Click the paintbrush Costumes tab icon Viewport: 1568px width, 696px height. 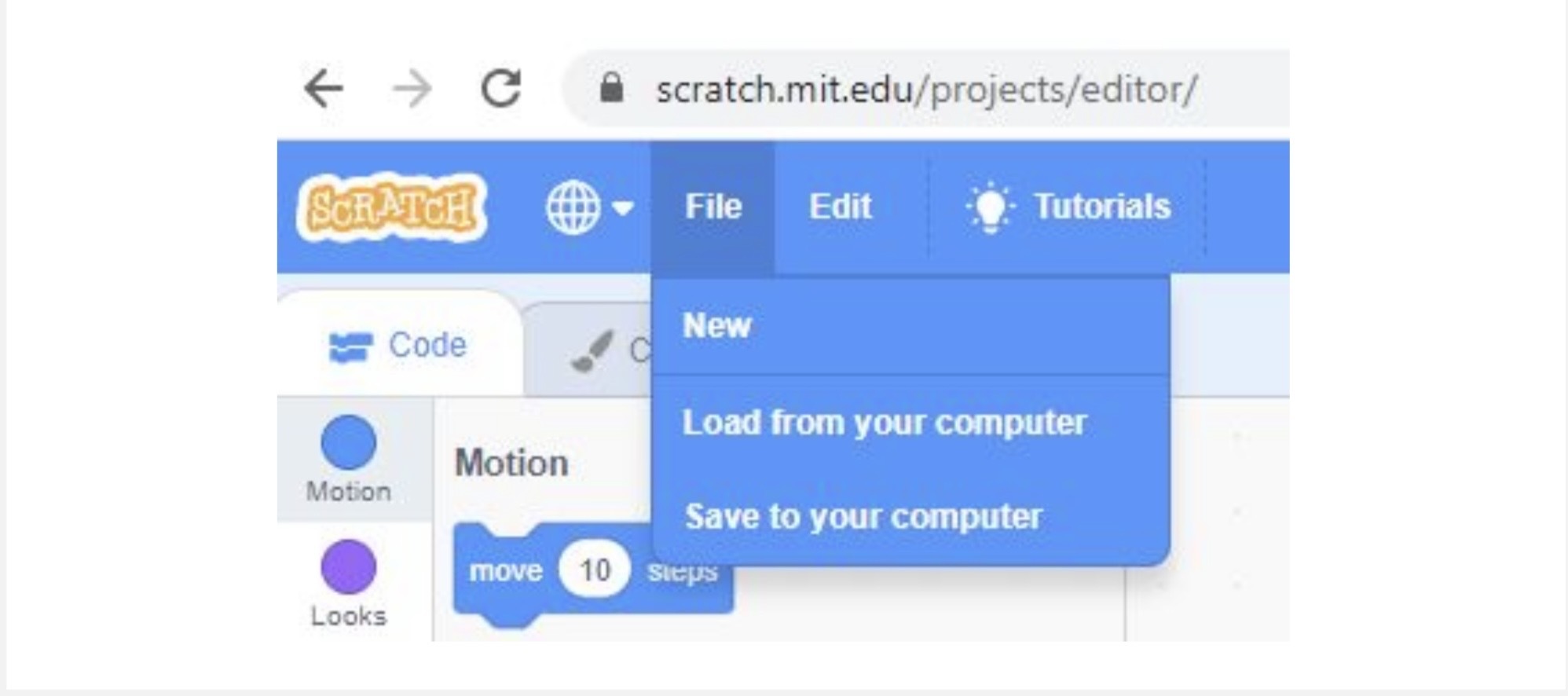[592, 350]
